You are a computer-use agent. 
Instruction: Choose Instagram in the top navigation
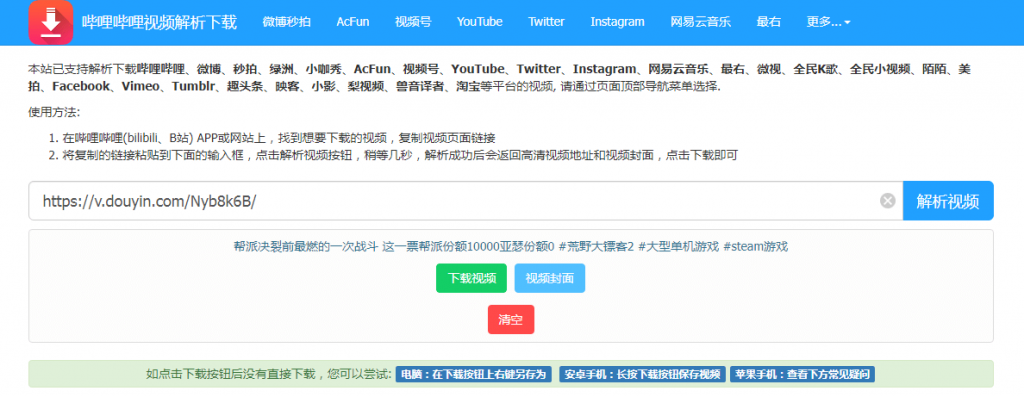[617, 22]
